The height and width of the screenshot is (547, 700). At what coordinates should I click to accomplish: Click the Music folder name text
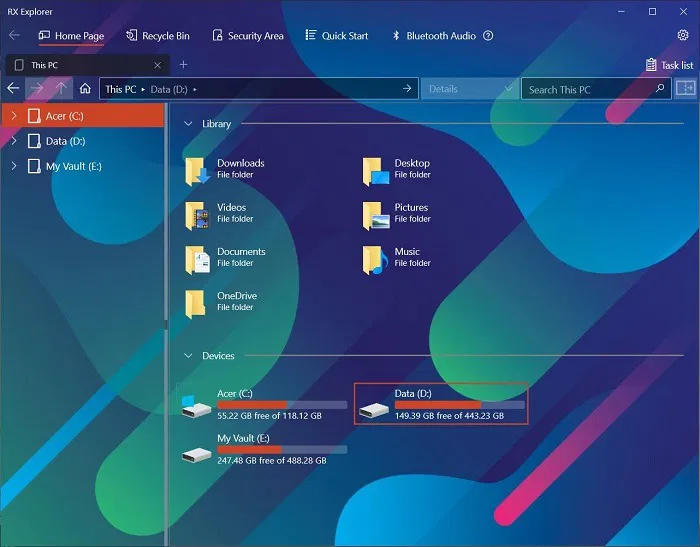tap(407, 251)
